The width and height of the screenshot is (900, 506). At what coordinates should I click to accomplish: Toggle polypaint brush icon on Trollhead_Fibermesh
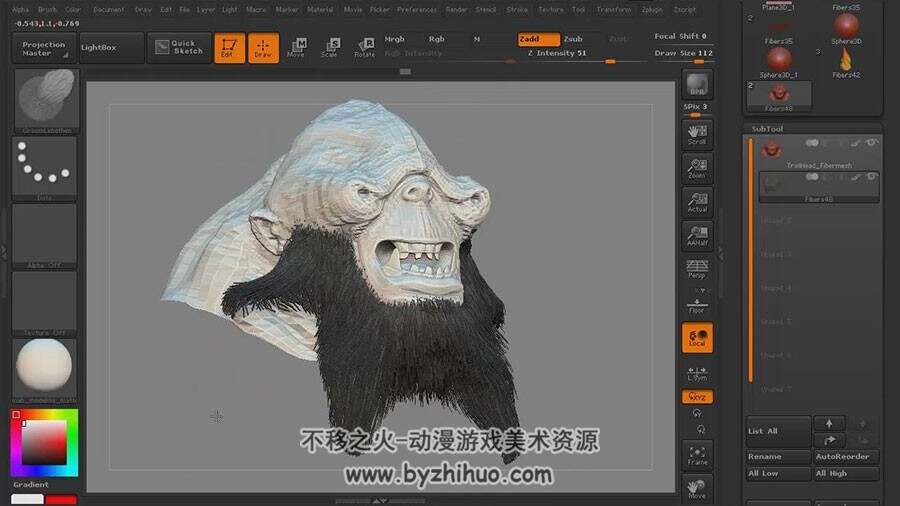(856, 143)
